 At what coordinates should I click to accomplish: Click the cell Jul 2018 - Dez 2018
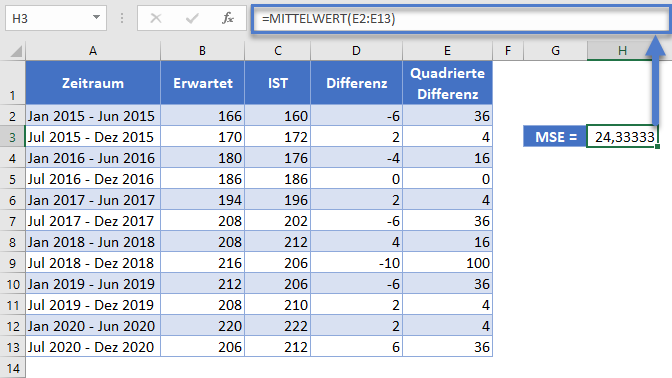(x=93, y=263)
